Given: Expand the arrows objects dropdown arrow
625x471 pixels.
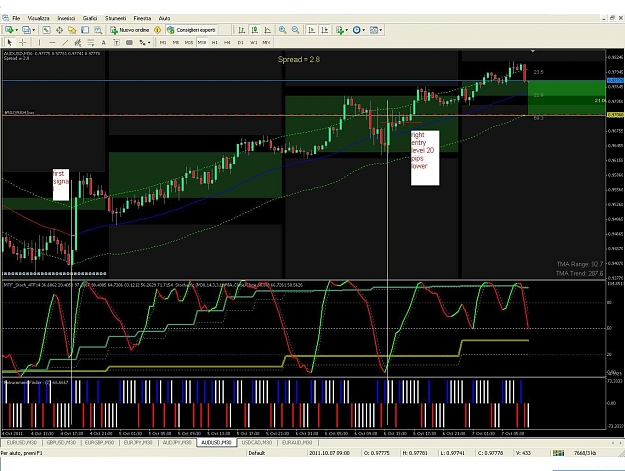Looking at the screenshot, I should 149,43.
